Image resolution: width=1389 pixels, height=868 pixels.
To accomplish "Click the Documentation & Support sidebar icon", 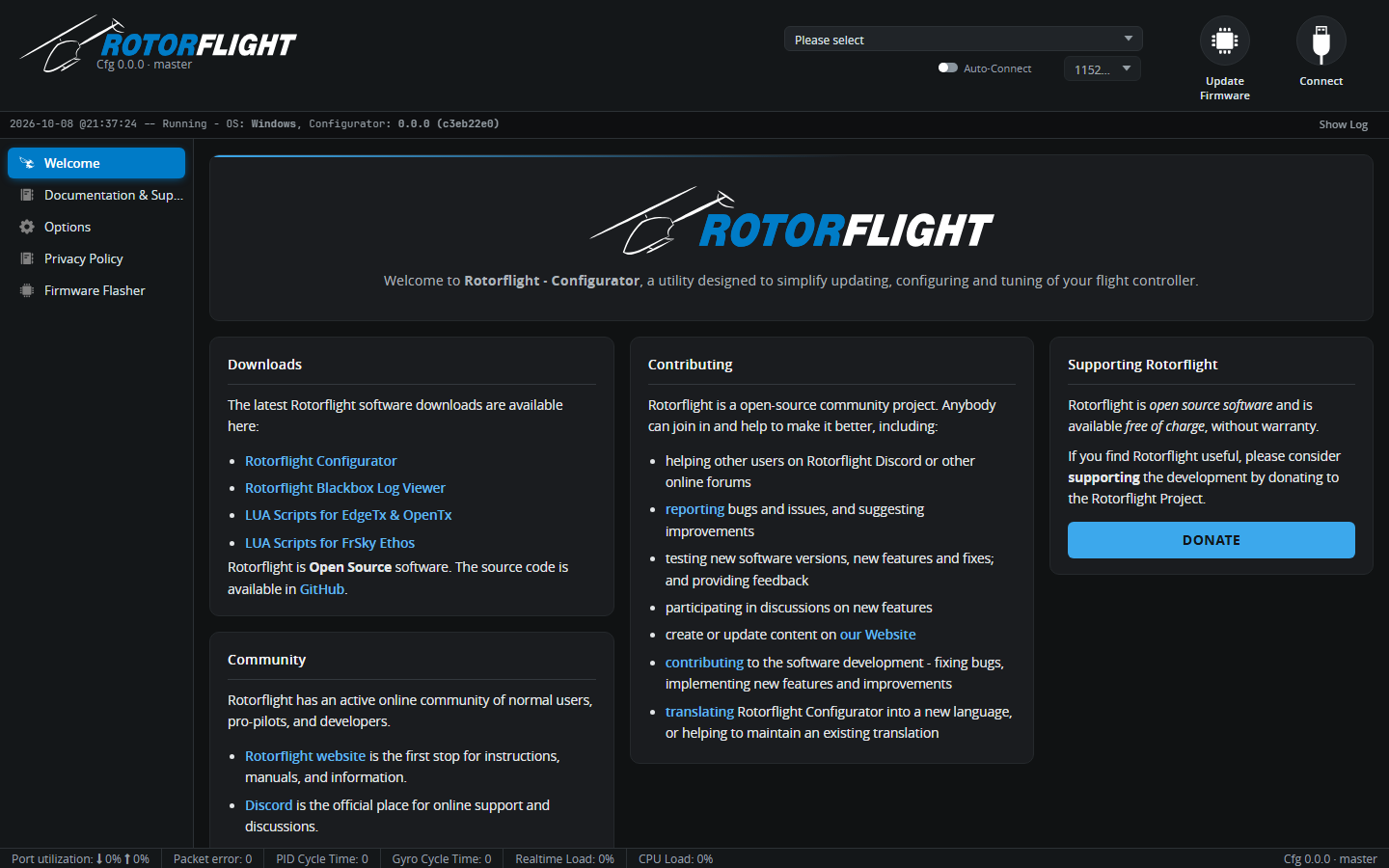I will [27, 195].
